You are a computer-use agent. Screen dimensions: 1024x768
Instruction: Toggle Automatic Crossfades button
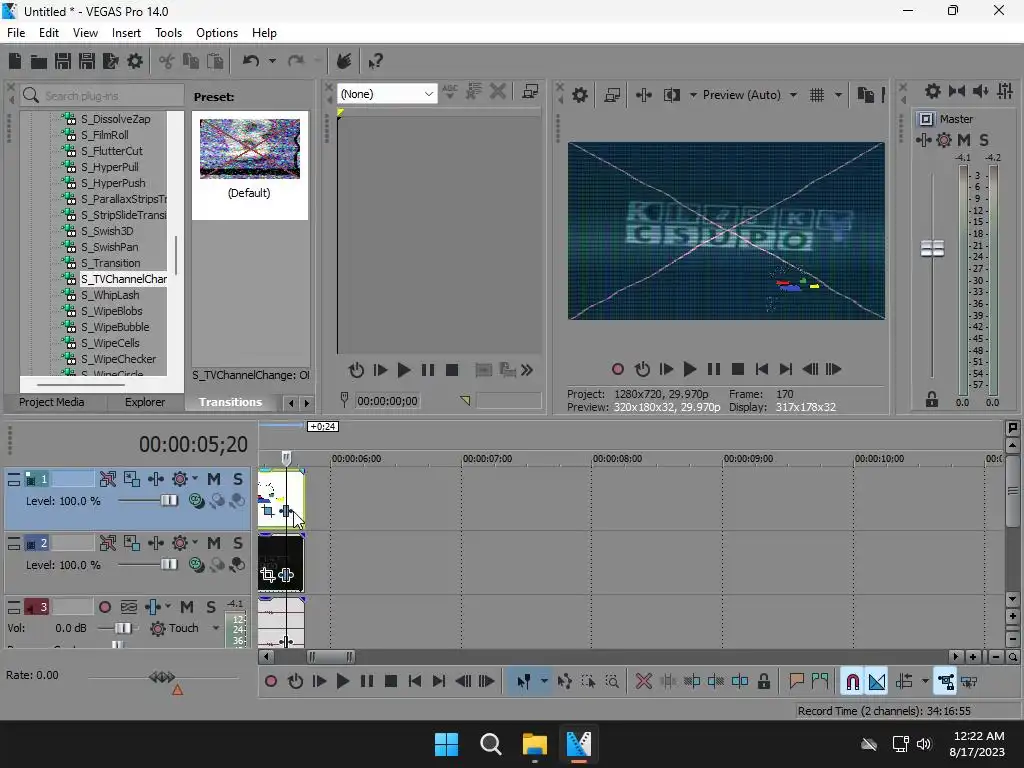tap(877, 682)
